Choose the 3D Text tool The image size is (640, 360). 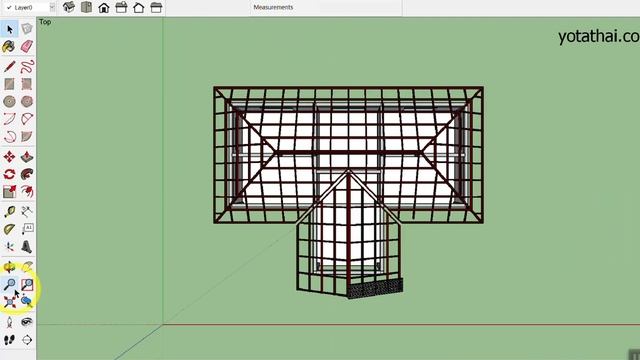pyautogui.click(x=27, y=247)
